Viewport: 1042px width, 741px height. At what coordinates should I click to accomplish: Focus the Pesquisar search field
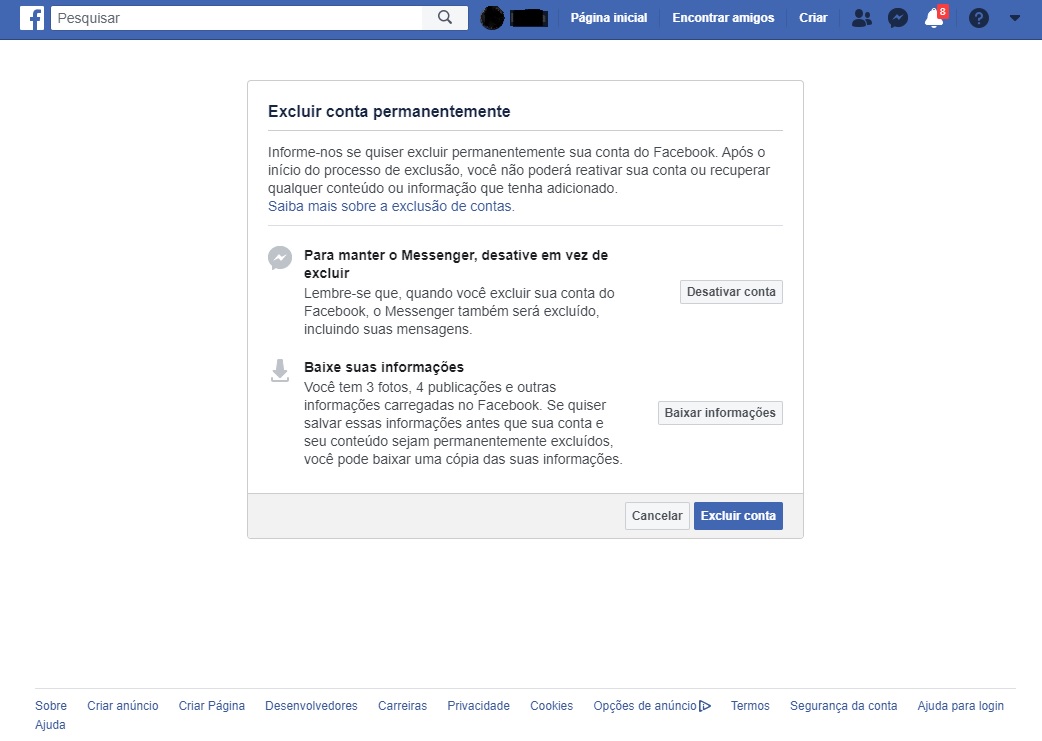click(236, 18)
